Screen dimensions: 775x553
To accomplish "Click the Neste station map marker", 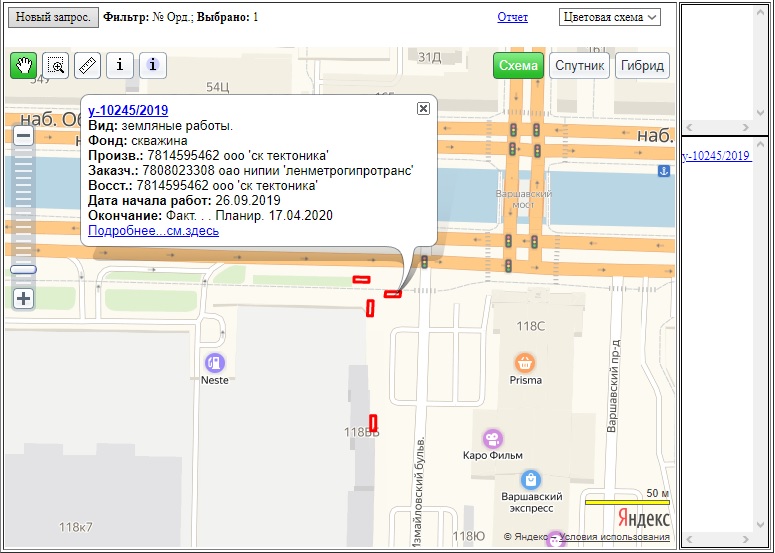I will pos(214,363).
